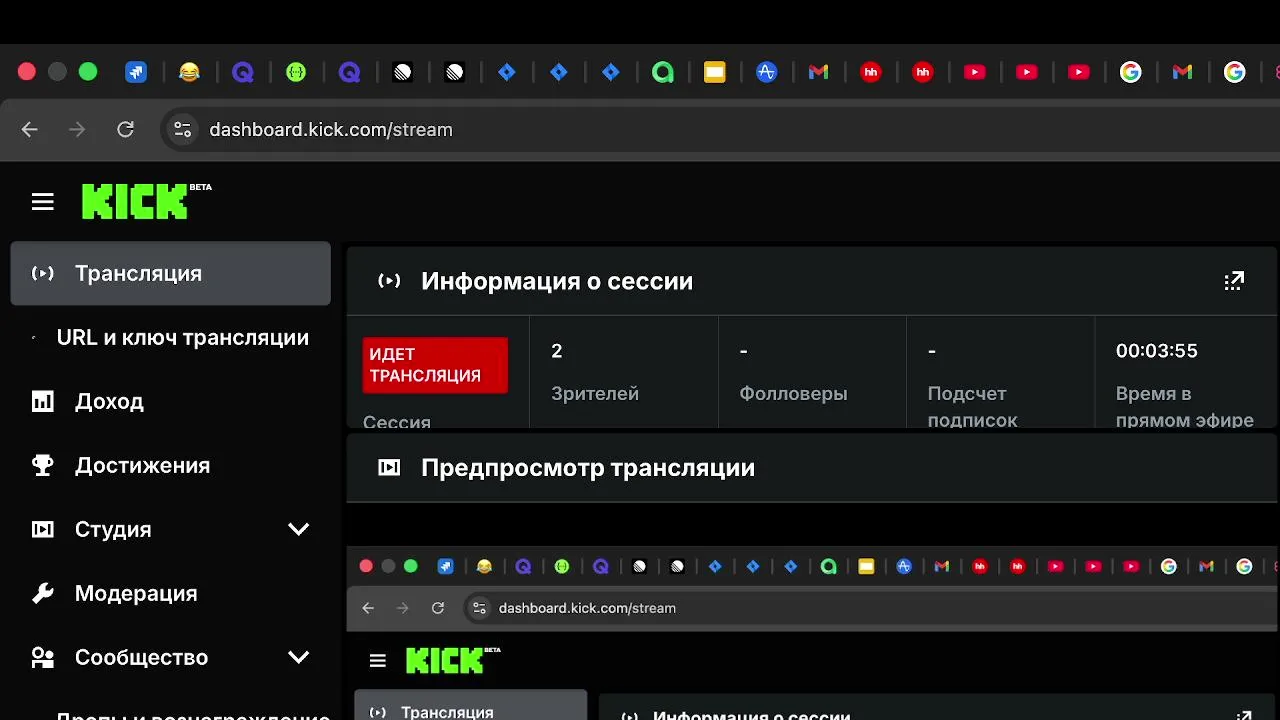Switch to the green ring-shaped tab in the top tab strip
1280x720 pixels.
tap(662, 72)
